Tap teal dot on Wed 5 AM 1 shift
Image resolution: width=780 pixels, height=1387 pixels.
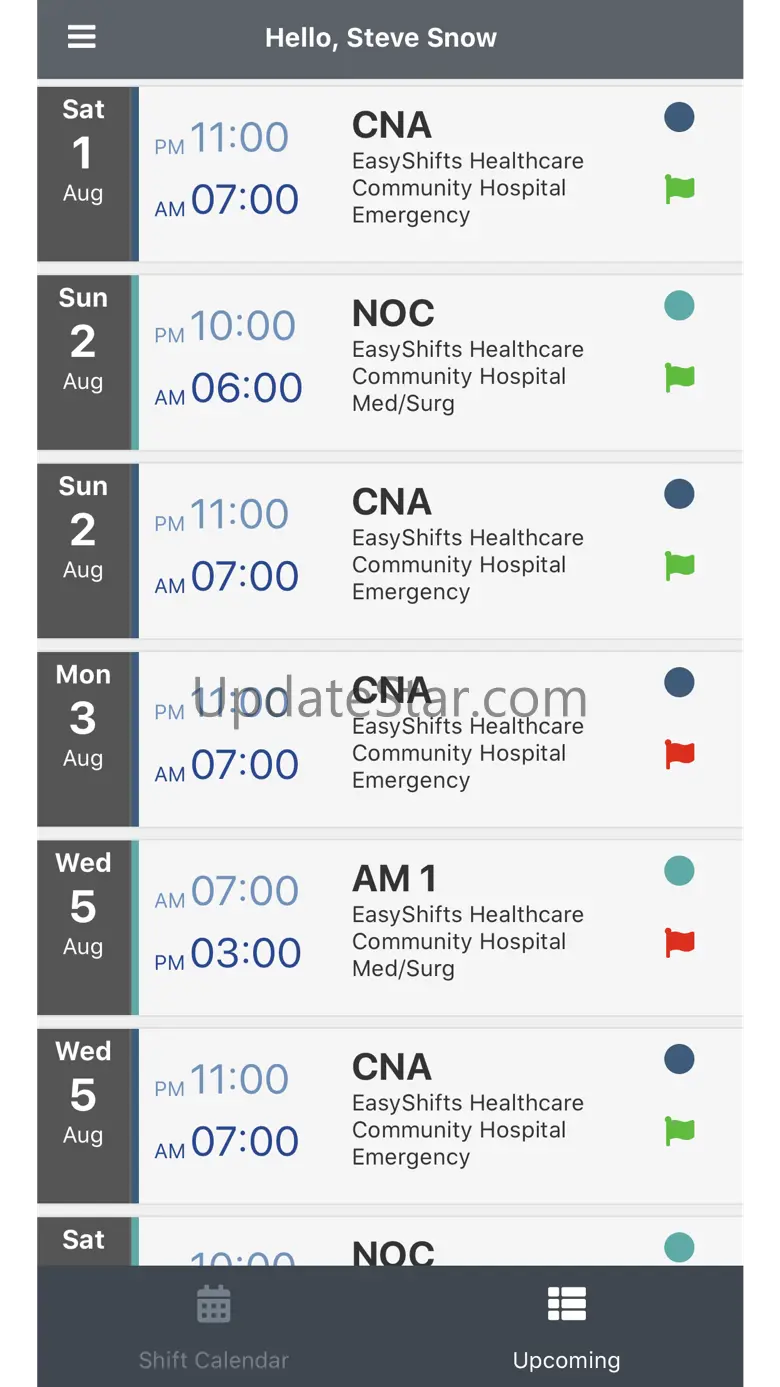pos(680,871)
